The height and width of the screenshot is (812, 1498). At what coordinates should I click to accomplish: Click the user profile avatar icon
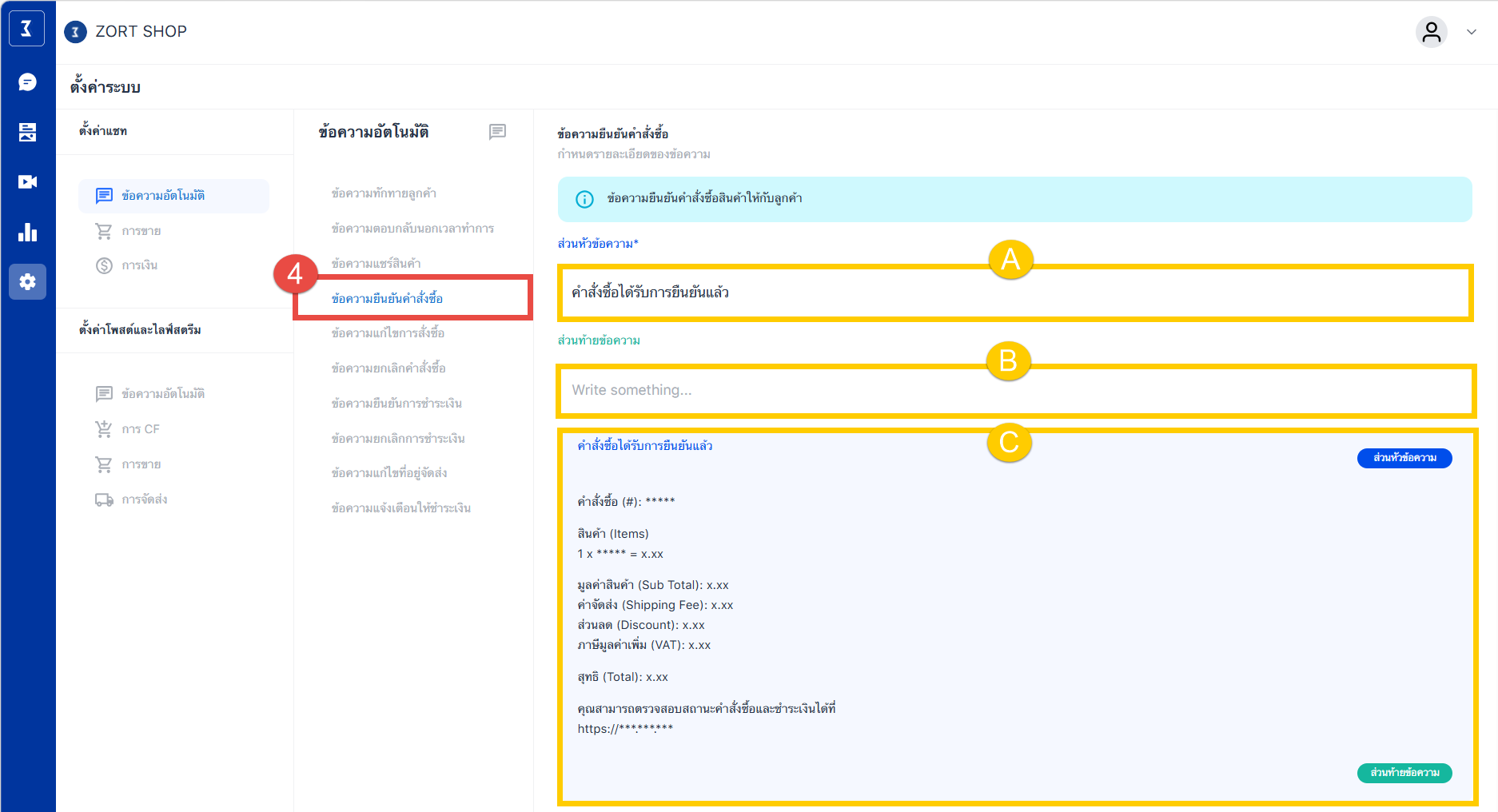(x=1431, y=32)
